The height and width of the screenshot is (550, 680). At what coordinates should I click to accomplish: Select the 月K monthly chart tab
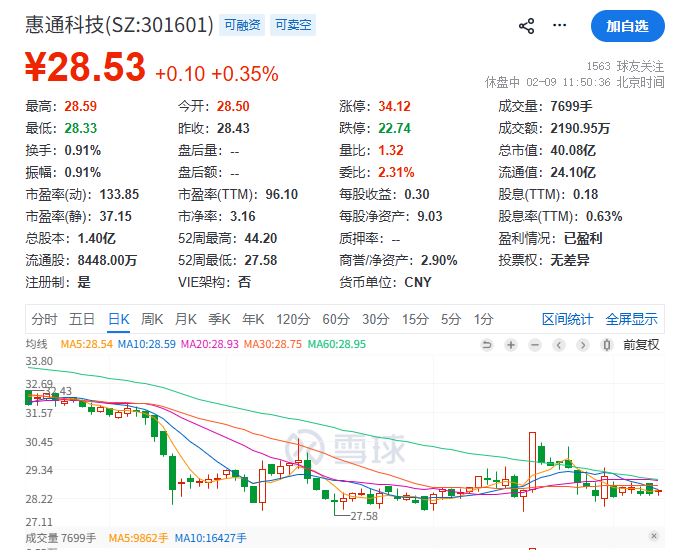pyautogui.click(x=186, y=319)
